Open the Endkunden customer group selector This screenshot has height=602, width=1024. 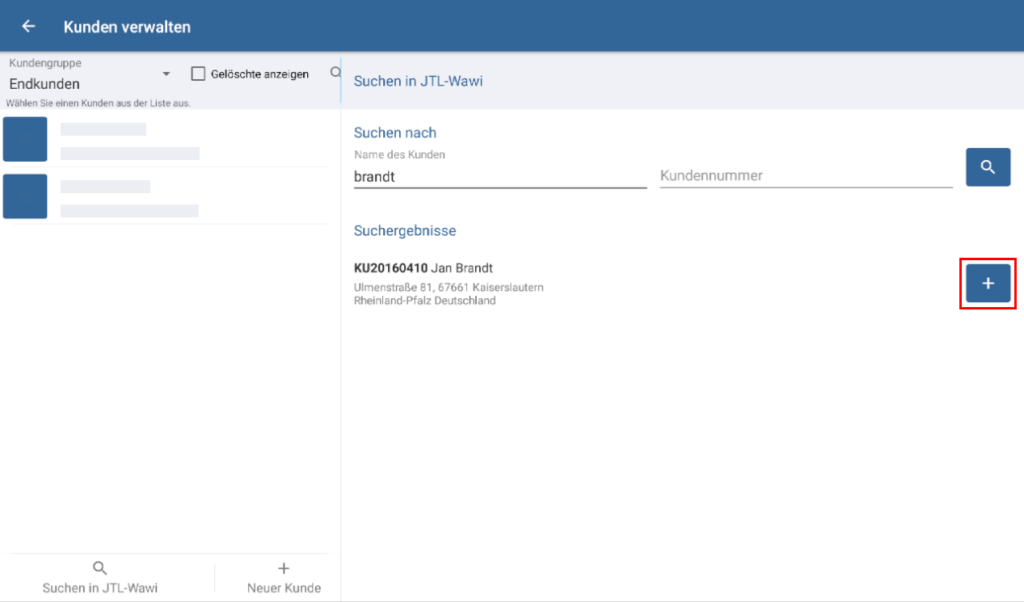pos(80,84)
